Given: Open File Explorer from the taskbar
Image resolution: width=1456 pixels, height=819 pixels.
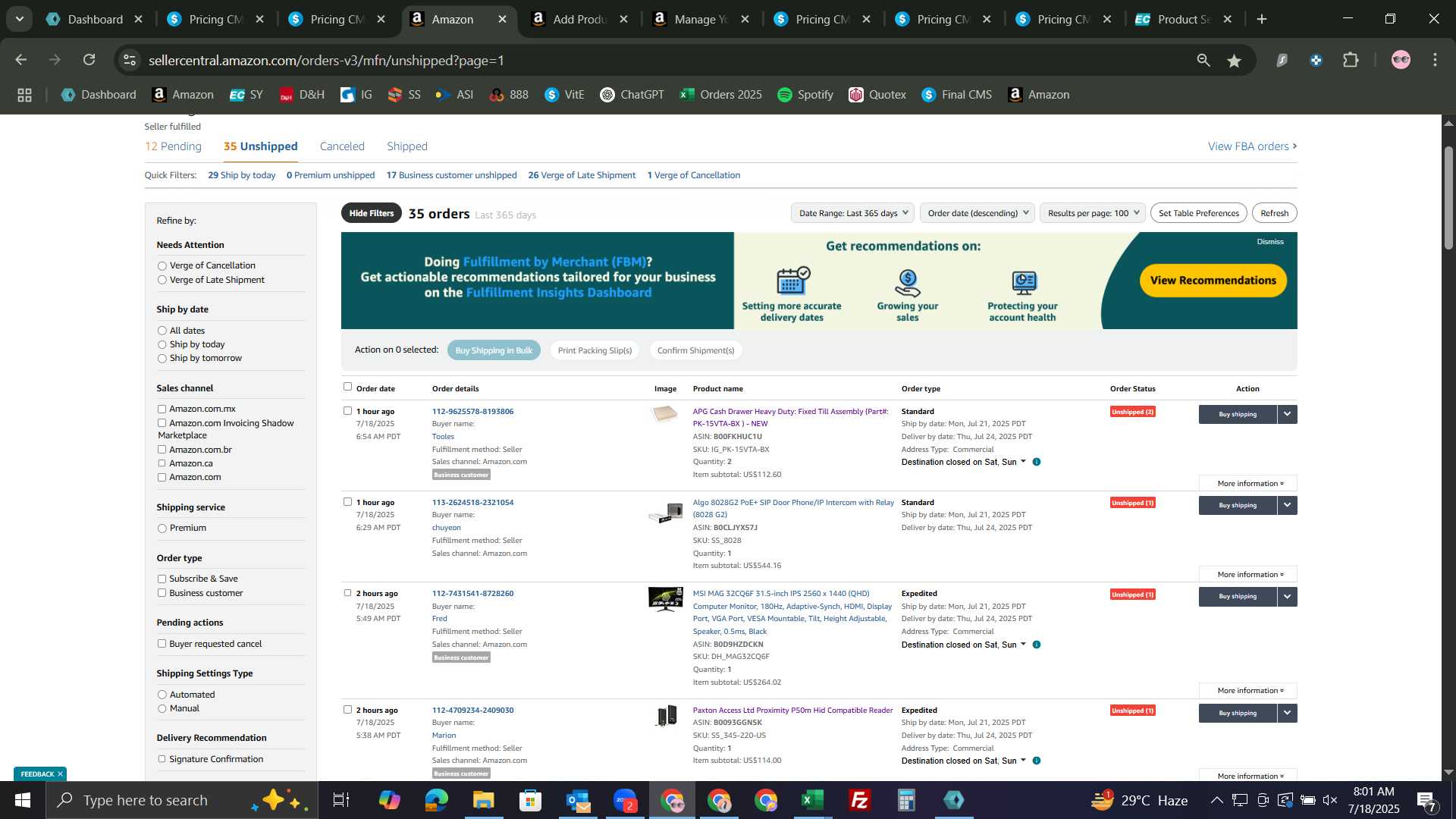Looking at the screenshot, I should (x=483, y=800).
